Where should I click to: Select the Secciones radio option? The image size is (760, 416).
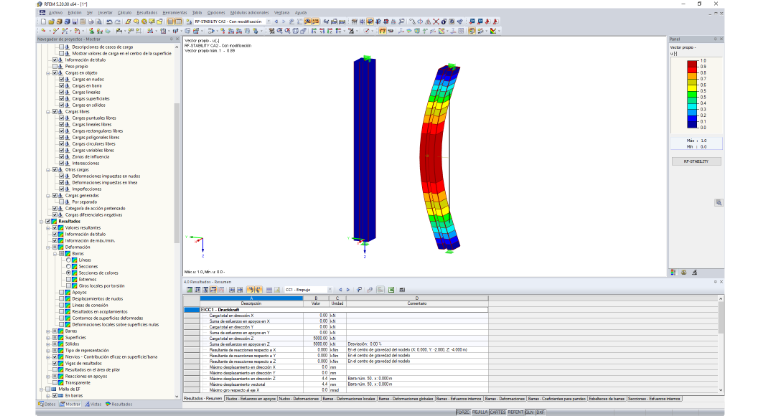pyautogui.click(x=68, y=266)
